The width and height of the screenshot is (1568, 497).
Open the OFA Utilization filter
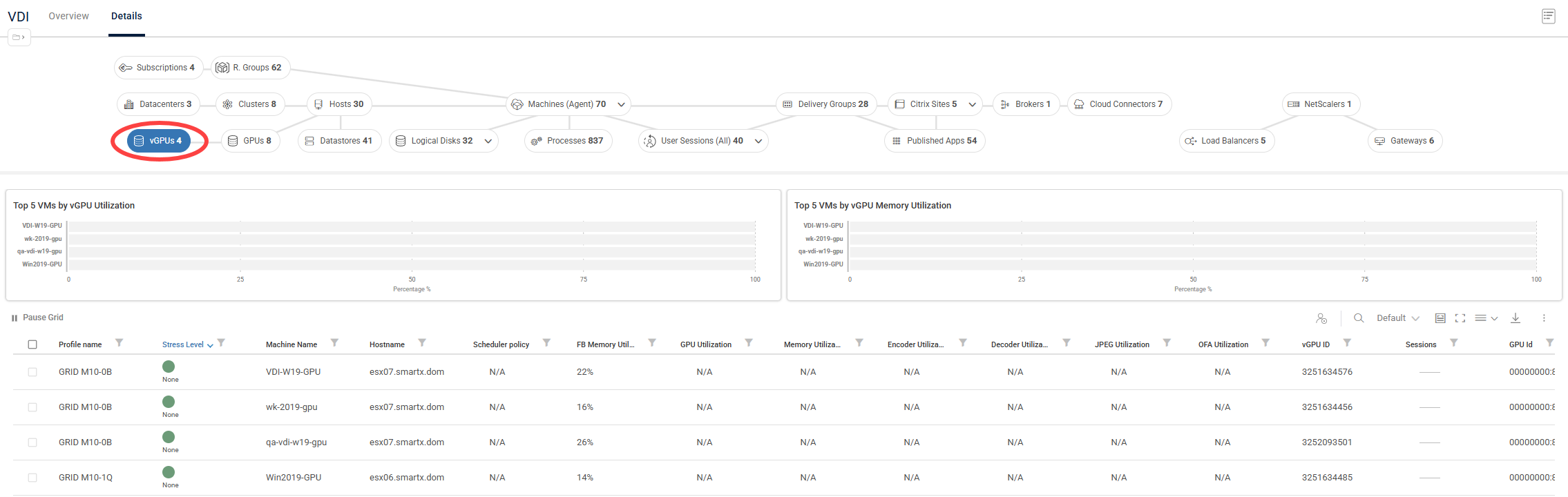pyautogui.click(x=1265, y=342)
